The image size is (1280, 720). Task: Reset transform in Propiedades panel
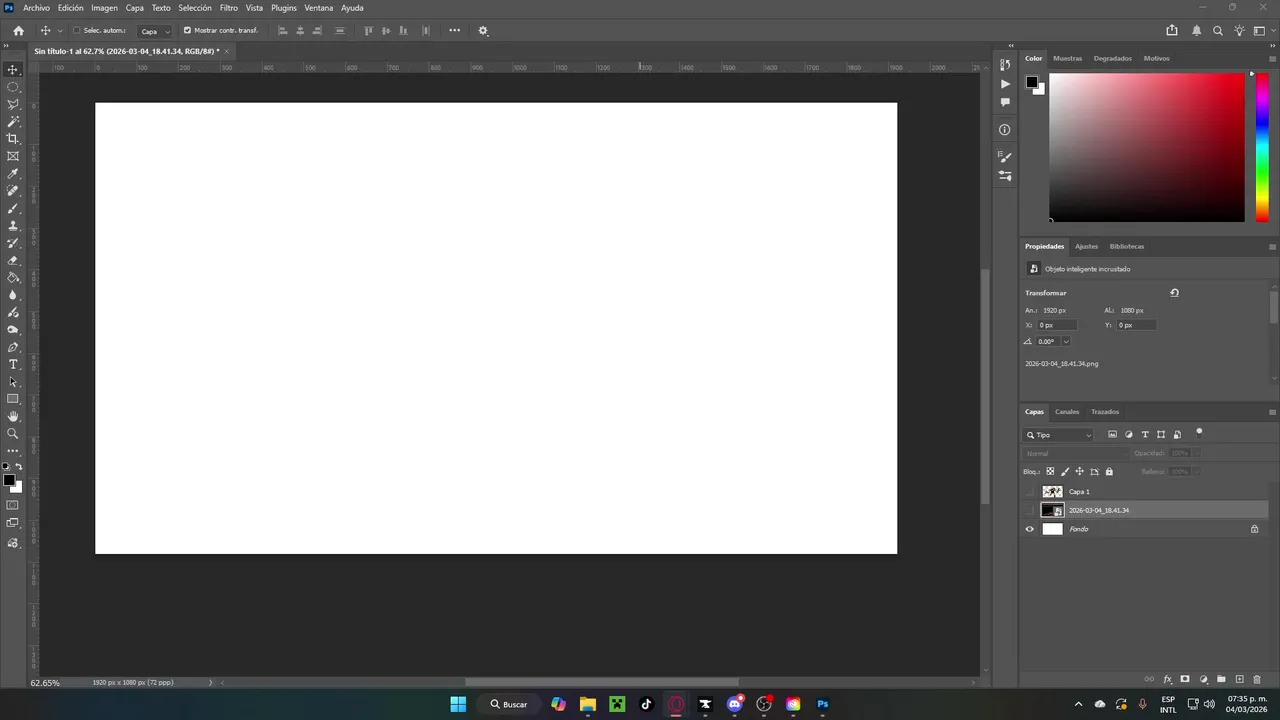click(1174, 293)
